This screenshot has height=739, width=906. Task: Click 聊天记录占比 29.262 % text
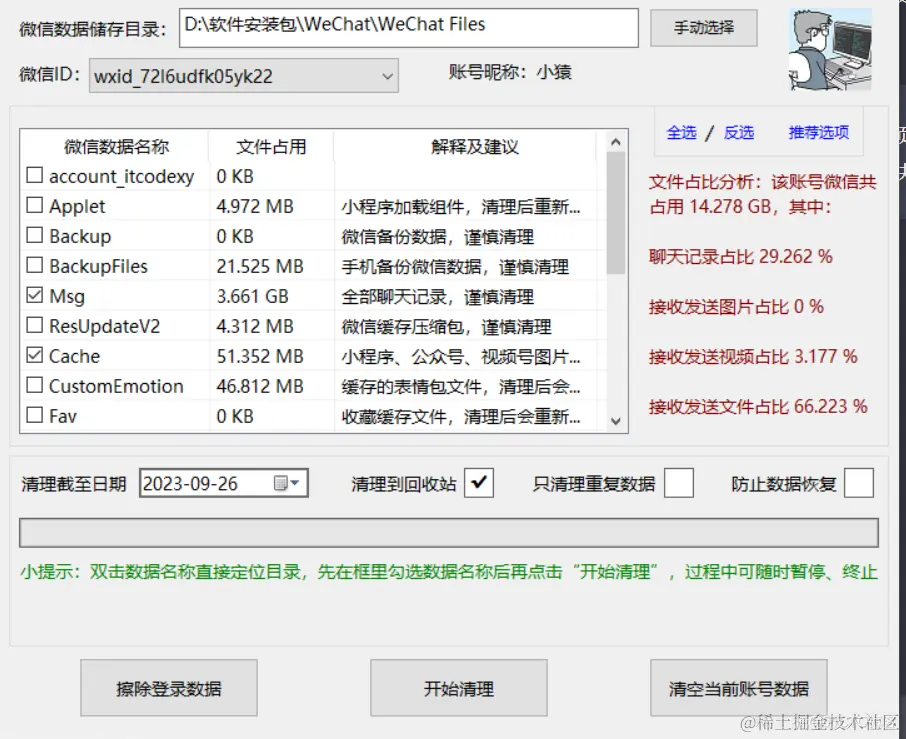(740, 257)
